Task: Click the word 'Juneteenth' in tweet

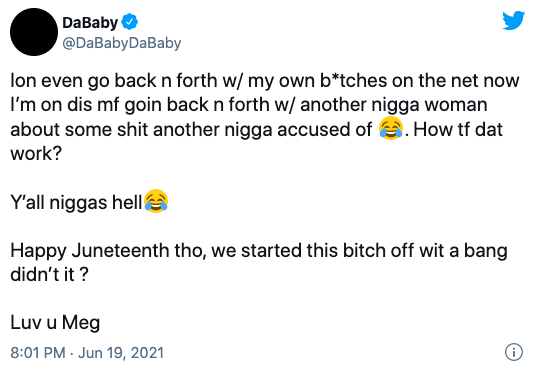Action: pyautogui.click(x=120, y=250)
